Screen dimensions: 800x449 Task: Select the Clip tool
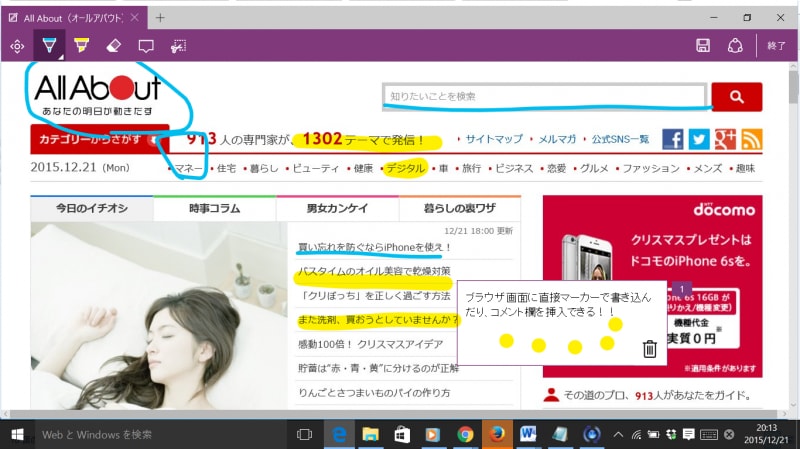tap(179, 45)
